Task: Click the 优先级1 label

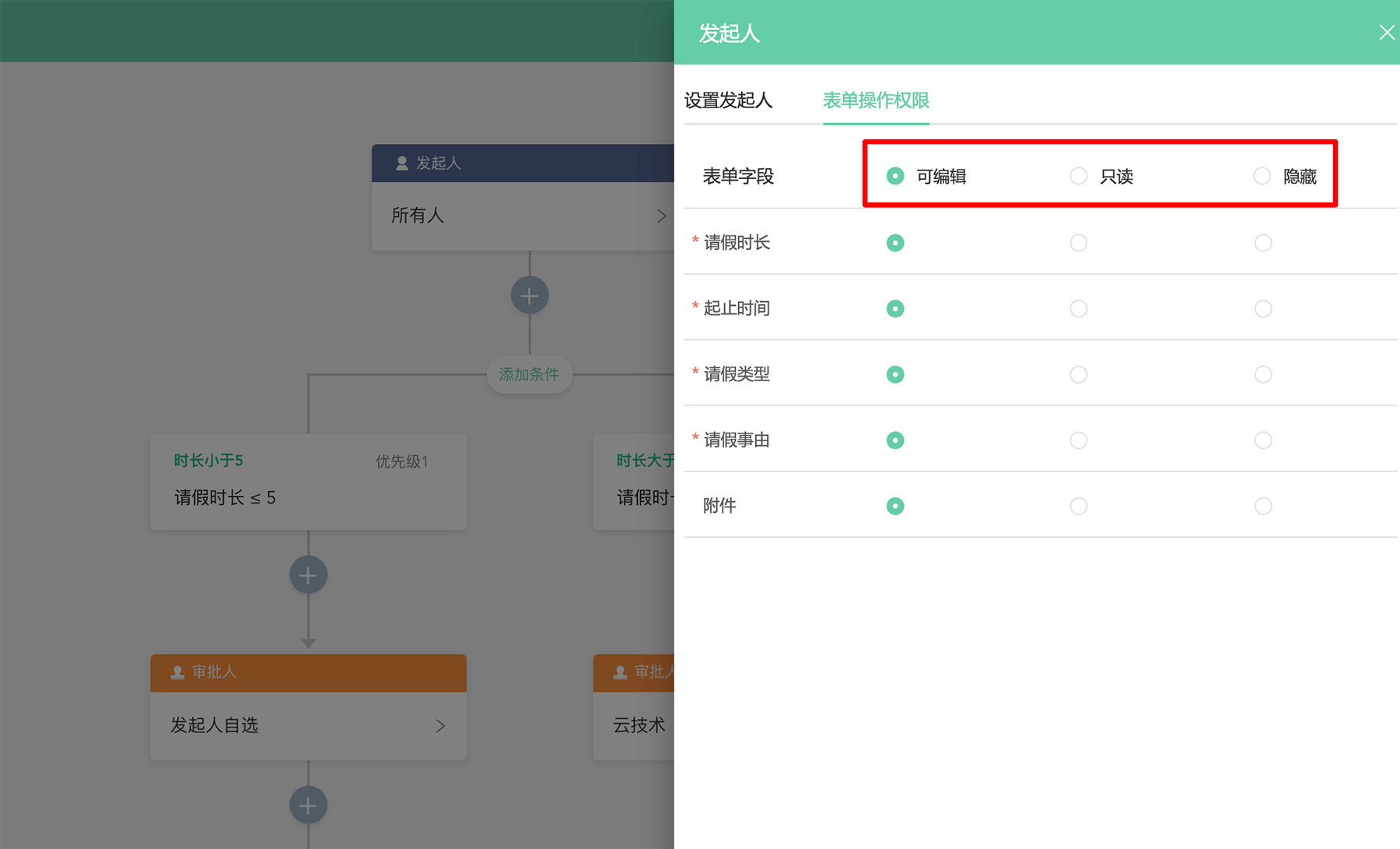Action: [x=402, y=461]
